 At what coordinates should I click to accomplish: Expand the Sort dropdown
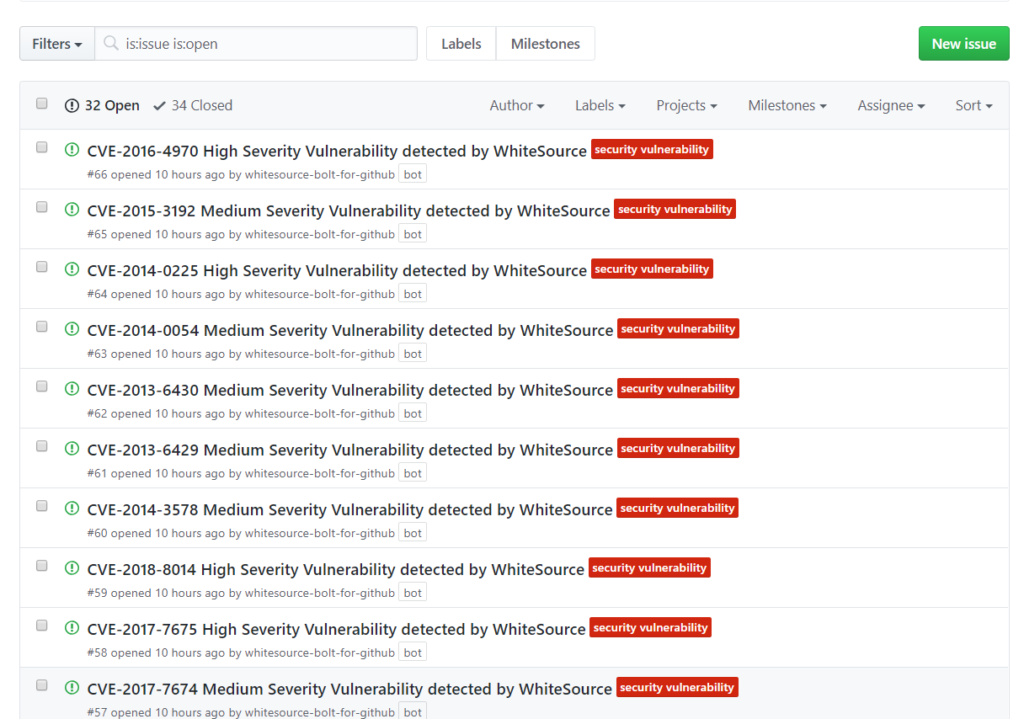[973, 104]
